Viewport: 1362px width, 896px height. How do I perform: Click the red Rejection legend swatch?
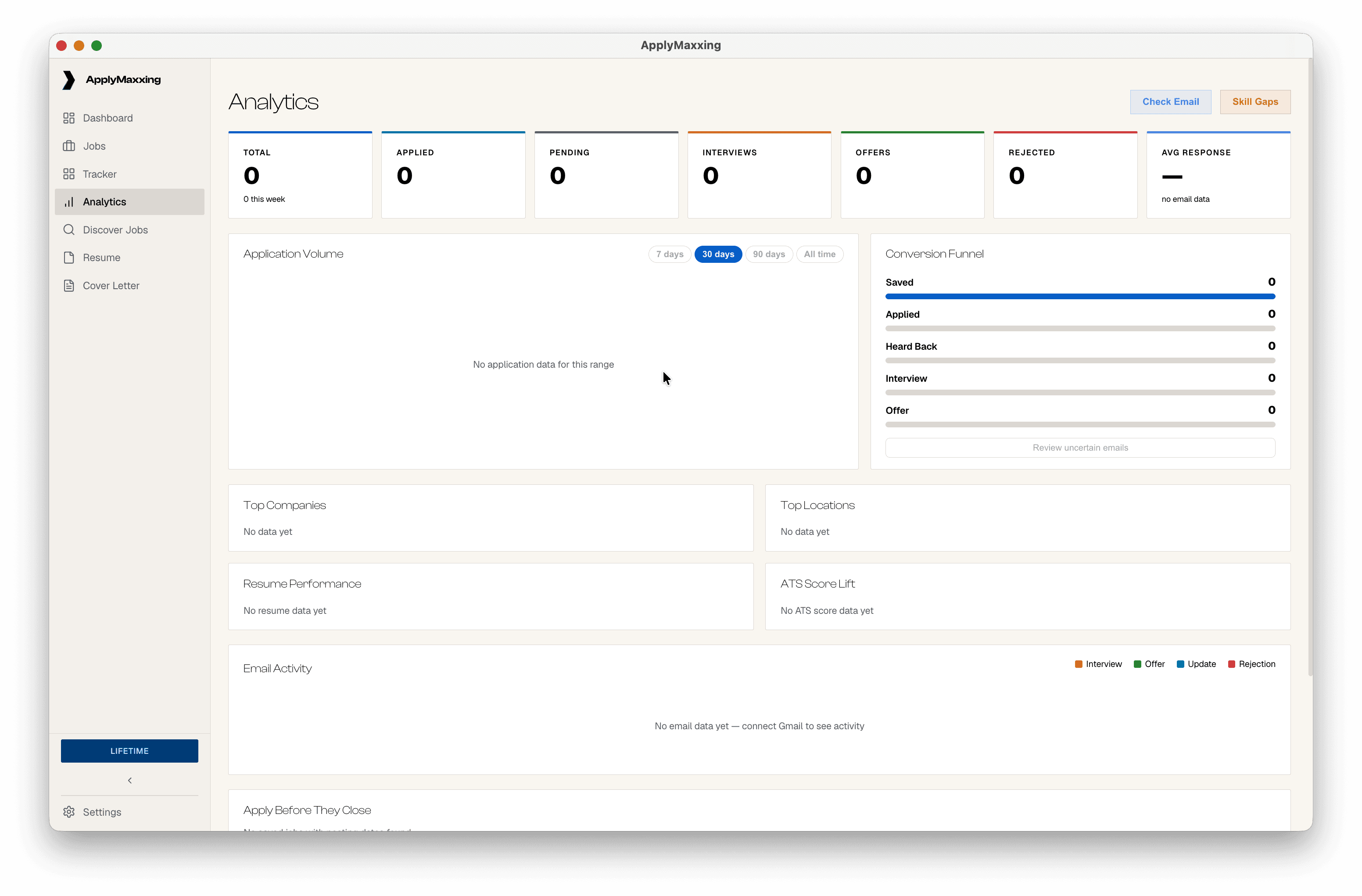coord(1232,664)
